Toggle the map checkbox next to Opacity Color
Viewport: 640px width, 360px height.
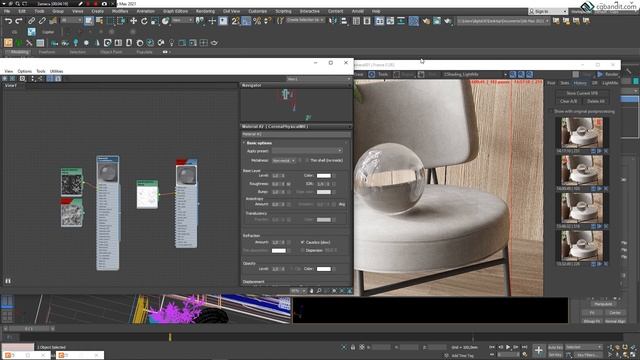click(x=334, y=269)
